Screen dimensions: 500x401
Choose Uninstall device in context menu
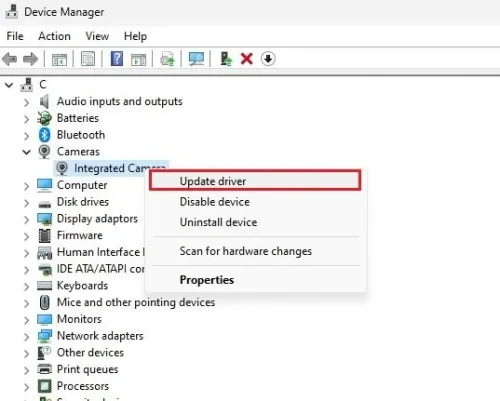[256, 222]
